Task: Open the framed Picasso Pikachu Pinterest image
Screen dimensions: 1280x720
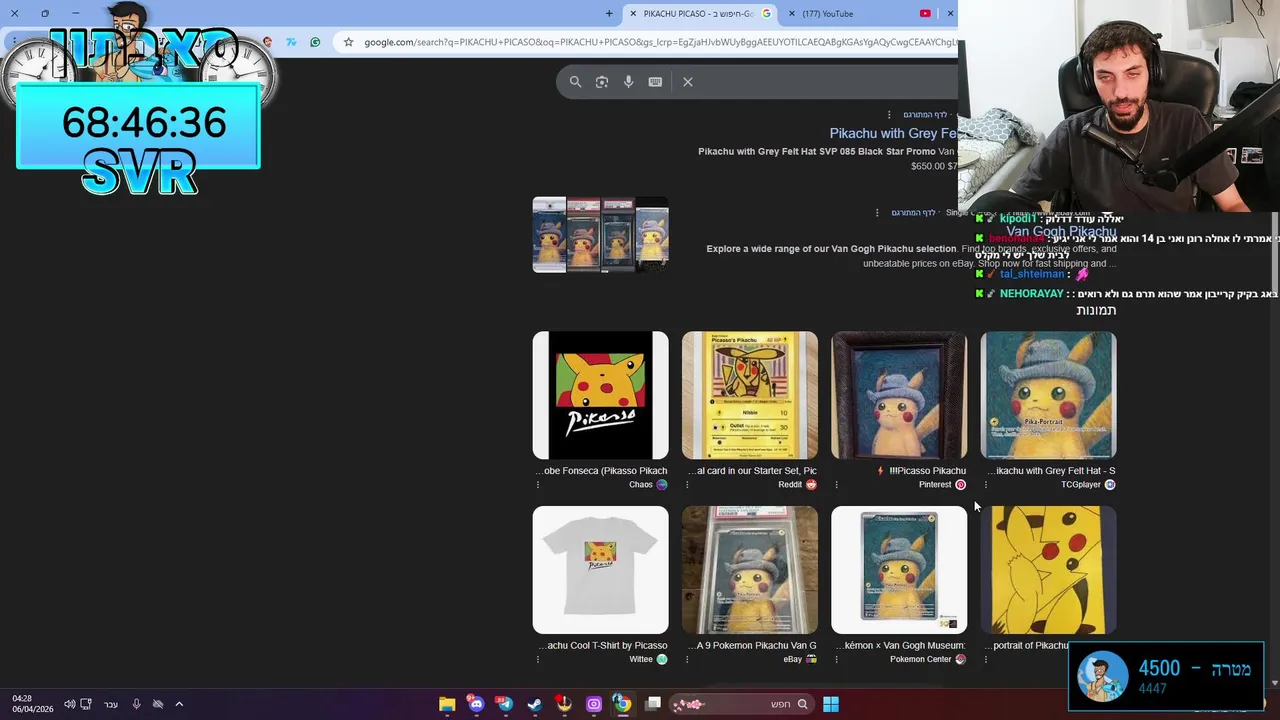Action: coord(899,395)
